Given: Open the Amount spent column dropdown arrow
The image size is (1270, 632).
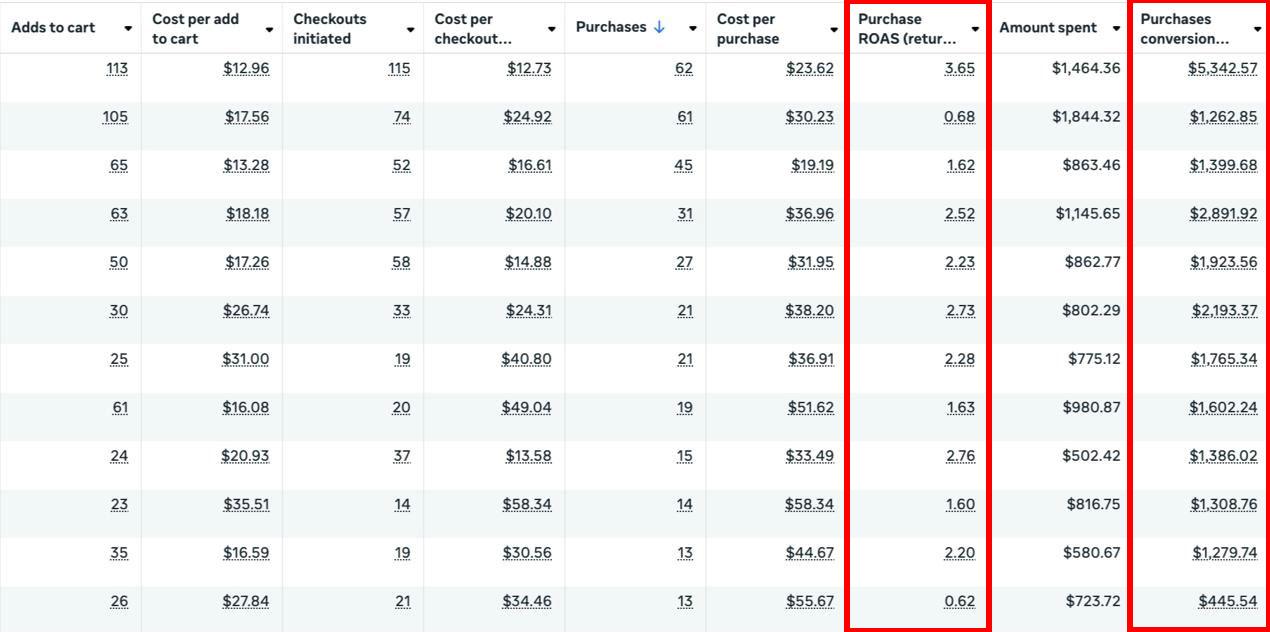Looking at the screenshot, I should [x=1116, y=29].
